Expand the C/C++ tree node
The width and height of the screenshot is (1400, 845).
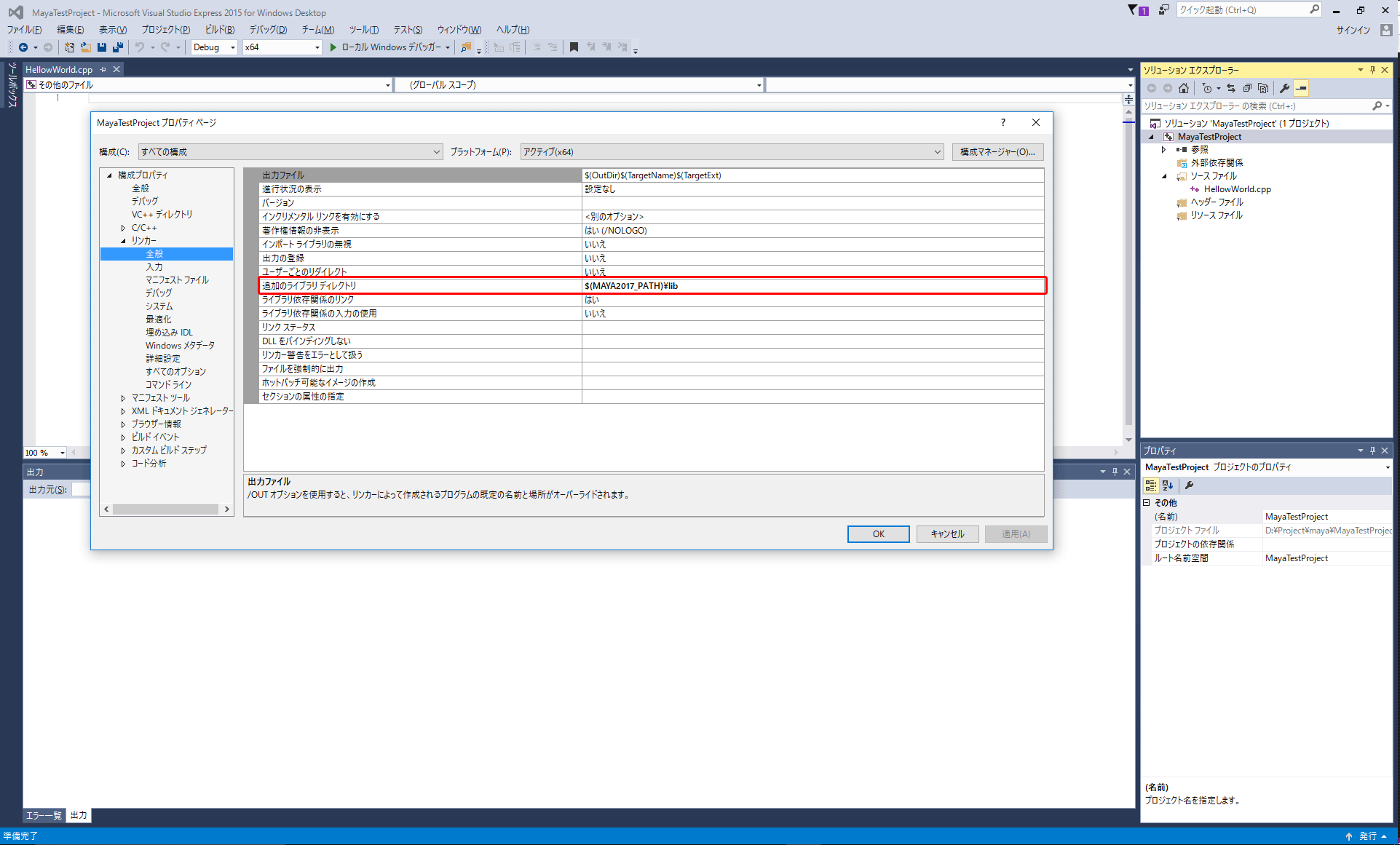[x=123, y=228]
